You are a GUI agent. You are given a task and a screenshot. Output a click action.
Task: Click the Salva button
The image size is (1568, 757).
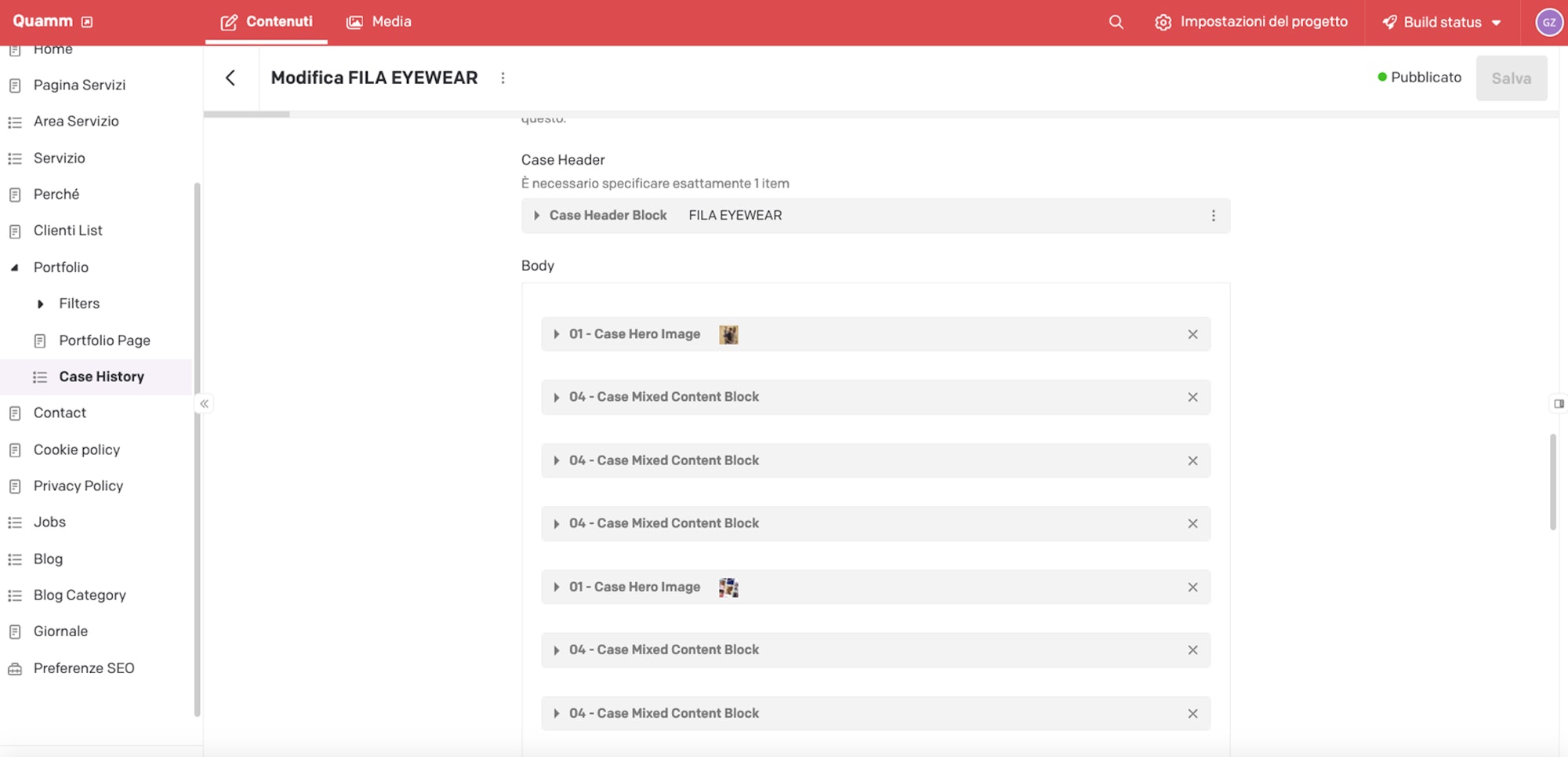[1511, 78]
